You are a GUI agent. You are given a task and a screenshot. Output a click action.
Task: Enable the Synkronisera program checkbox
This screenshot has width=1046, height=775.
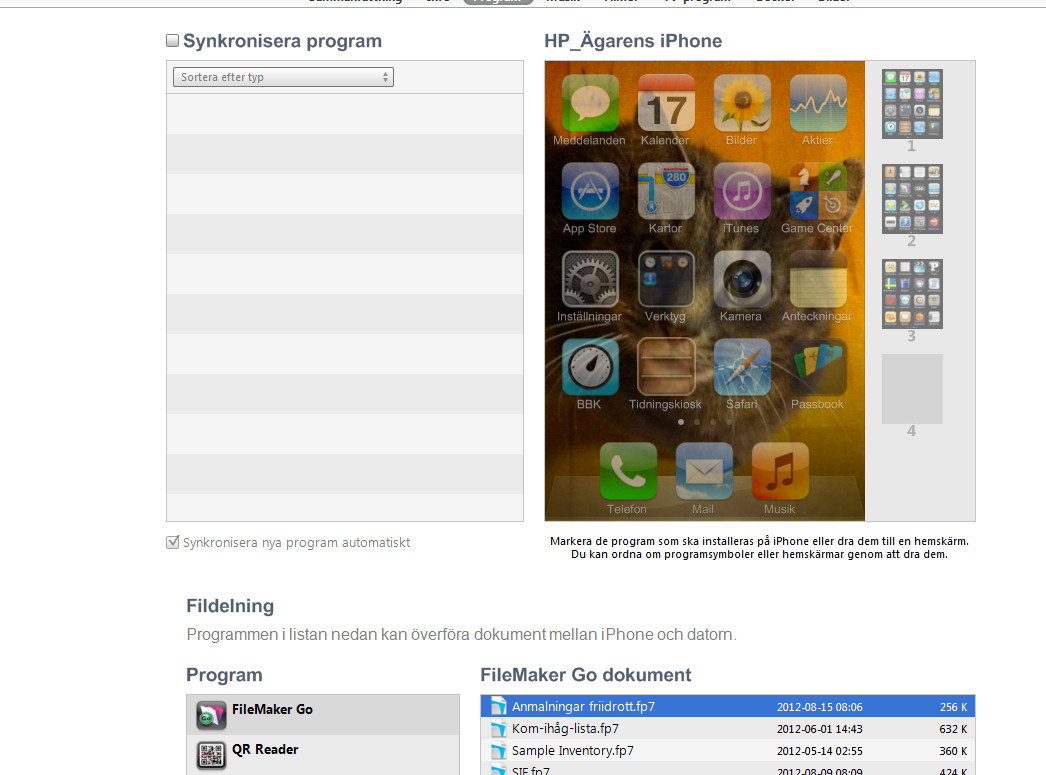[173, 41]
